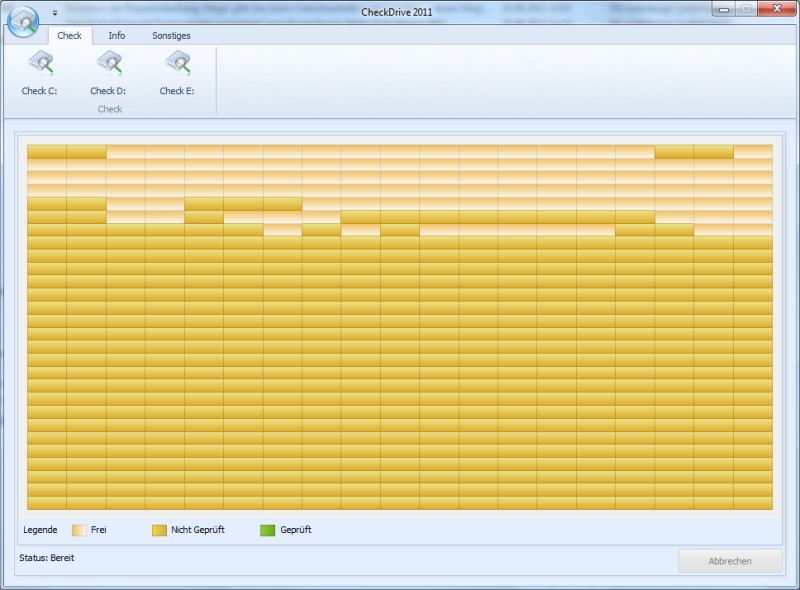Open the CheckDrive application orb menu

[22, 19]
